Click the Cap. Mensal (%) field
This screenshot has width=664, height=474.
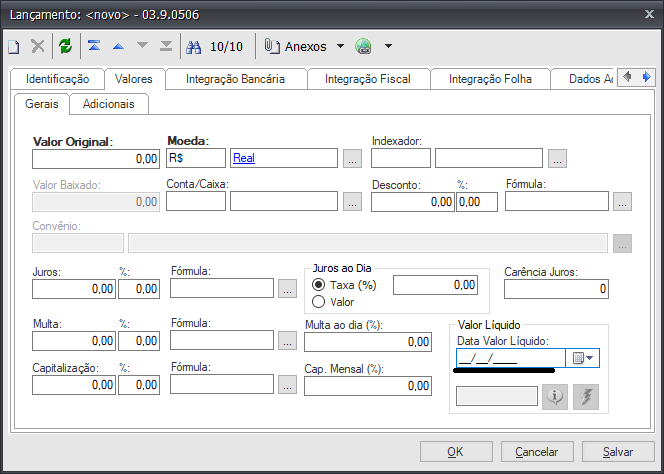tap(368, 386)
